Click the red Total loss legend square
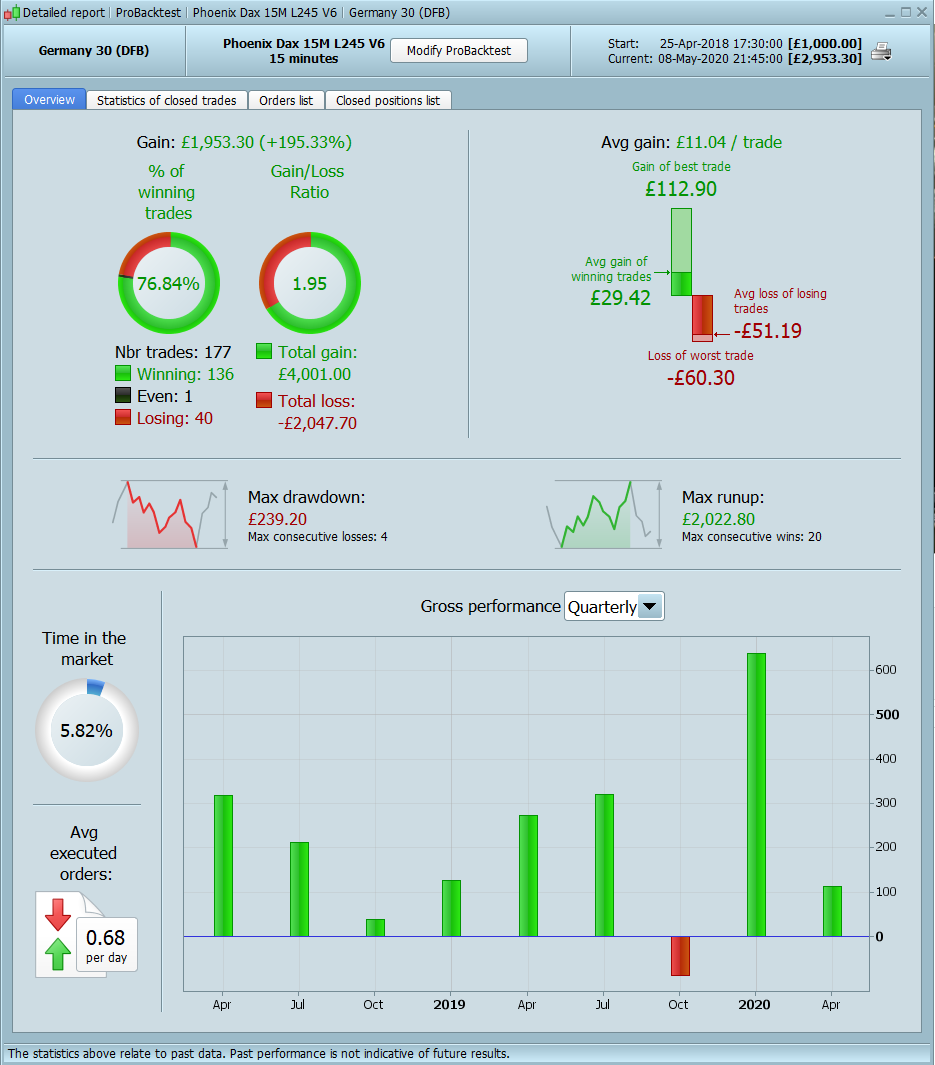This screenshot has width=935, height=1065. click(x=264, y=400)
